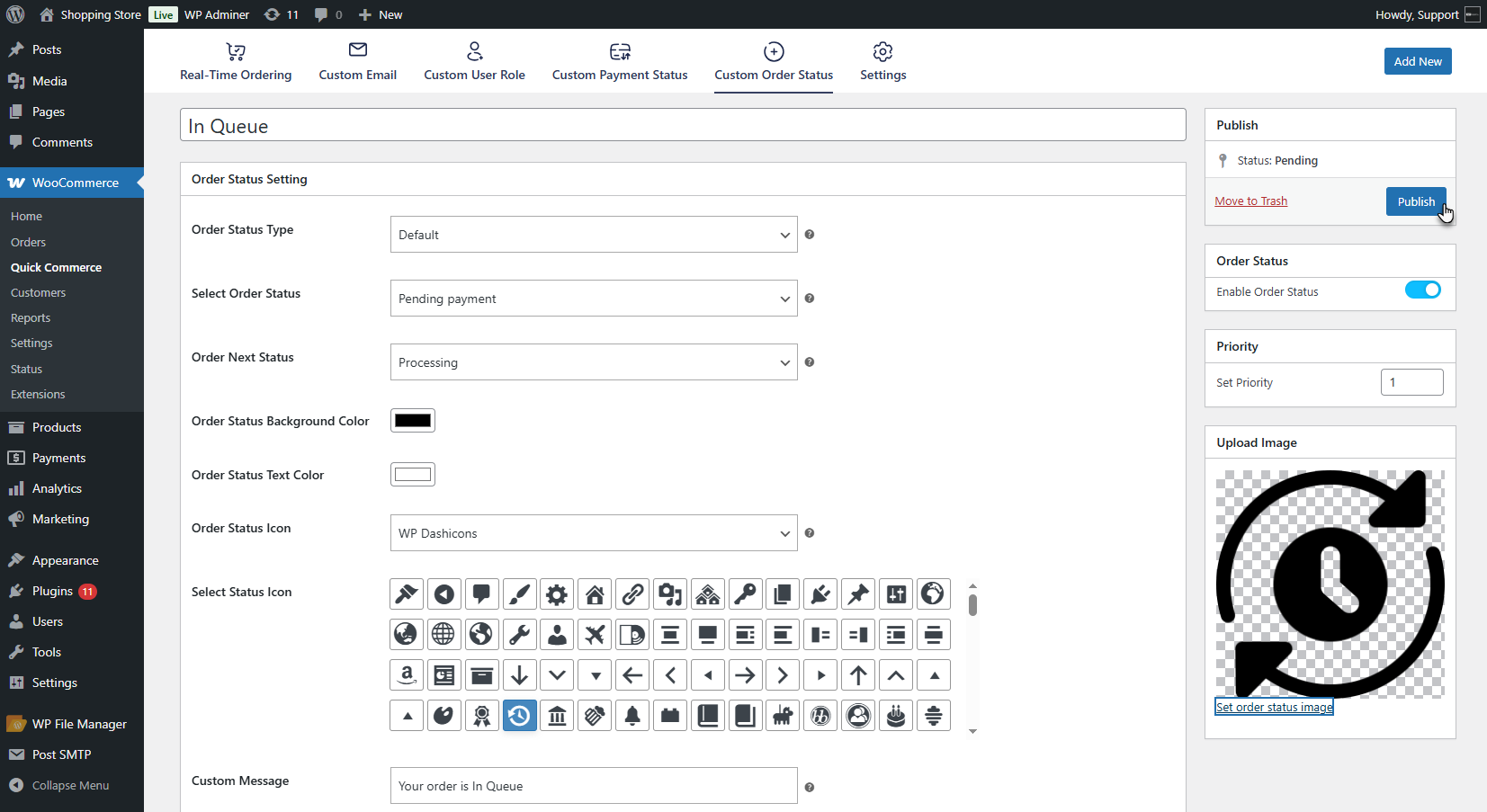Select the key status icon
This screenshot has width=1487, height=812.
click(x=746, y=594)
